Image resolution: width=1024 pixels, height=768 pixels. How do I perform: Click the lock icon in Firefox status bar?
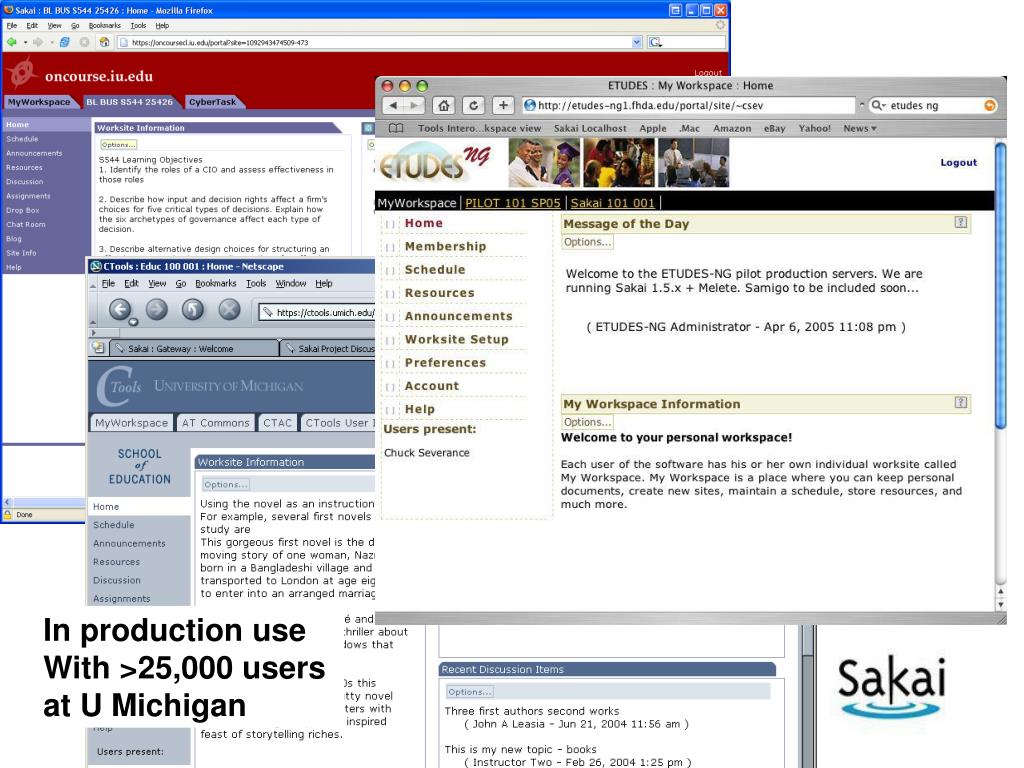(8, 515)
